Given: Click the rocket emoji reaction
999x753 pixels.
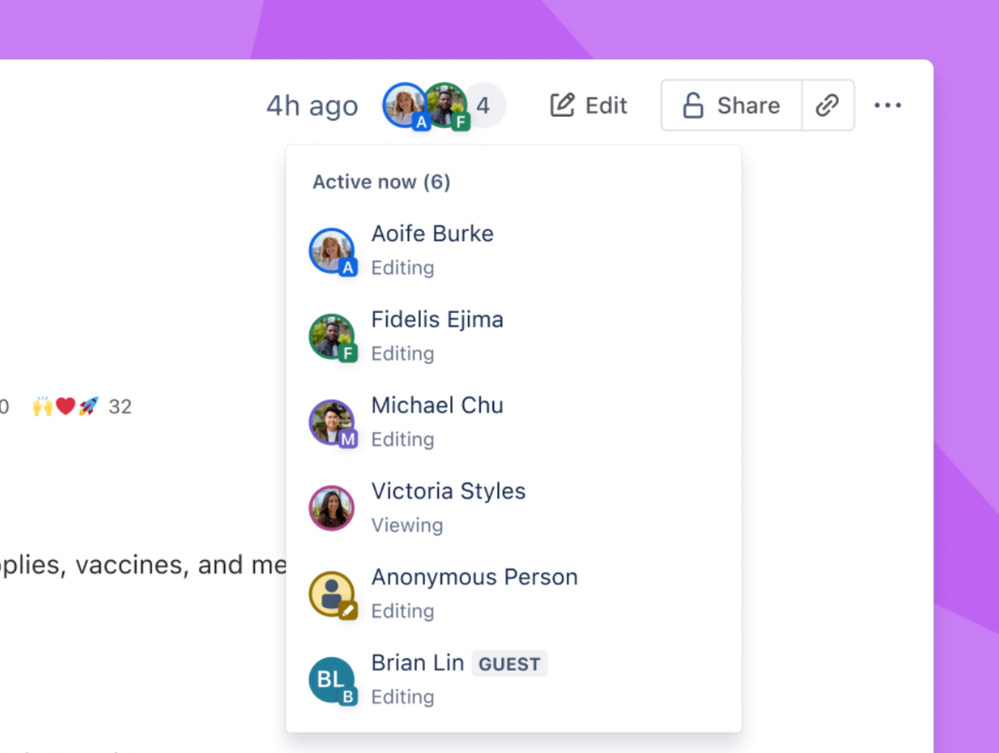Looking at the screenshot, I should pyautogui.click(x=89, y=406).
